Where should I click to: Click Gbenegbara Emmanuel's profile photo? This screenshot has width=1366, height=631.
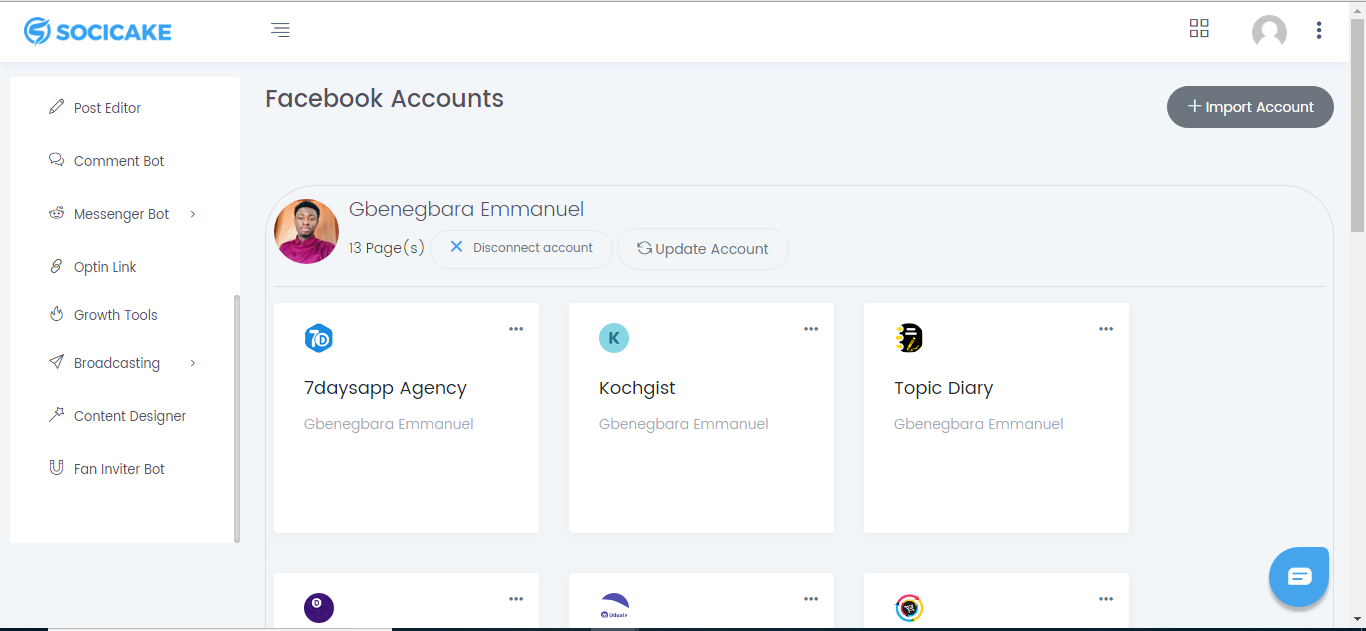point(307,231)
